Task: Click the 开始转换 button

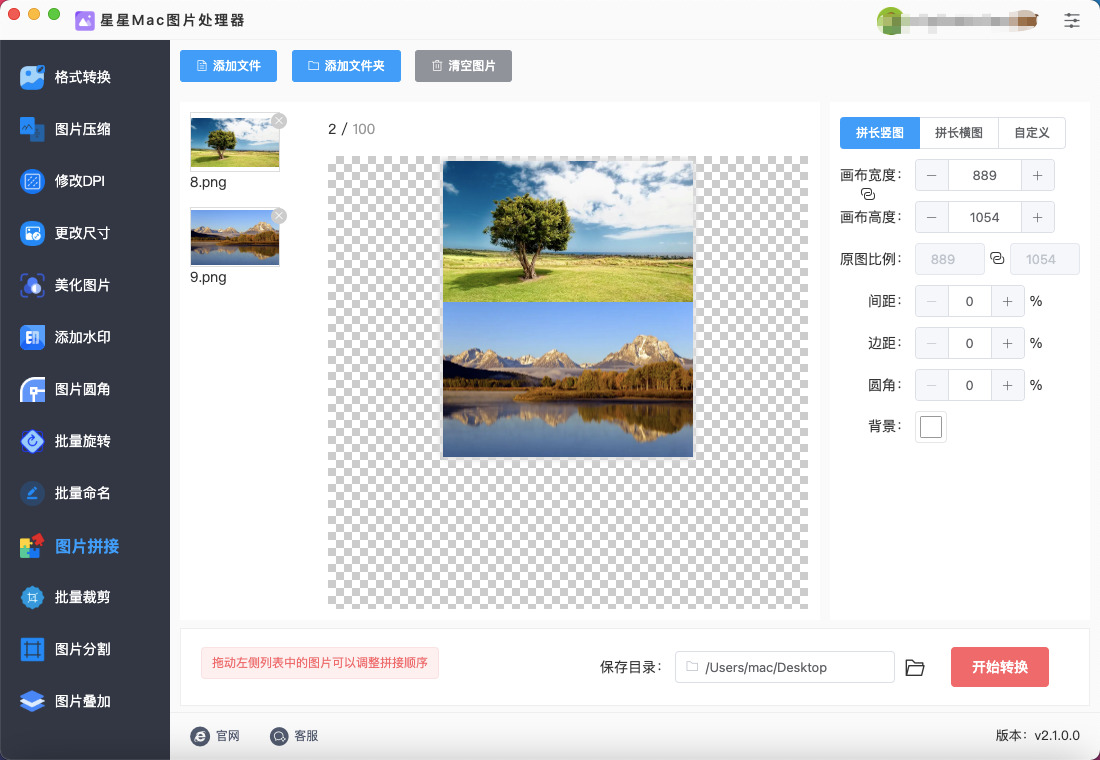Action: tap(1000, 667)
